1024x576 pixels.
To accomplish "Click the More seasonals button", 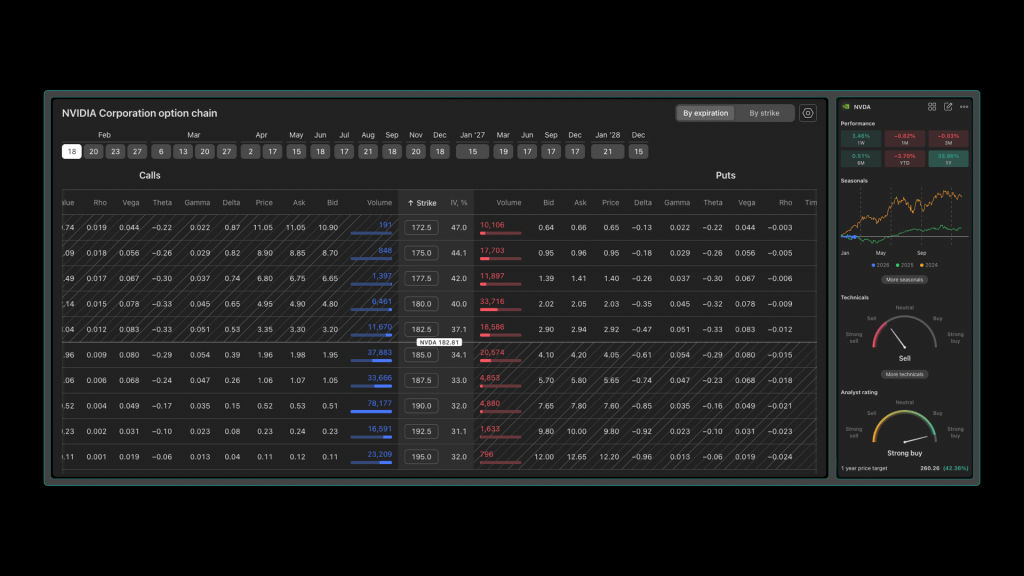I will 904,280.
